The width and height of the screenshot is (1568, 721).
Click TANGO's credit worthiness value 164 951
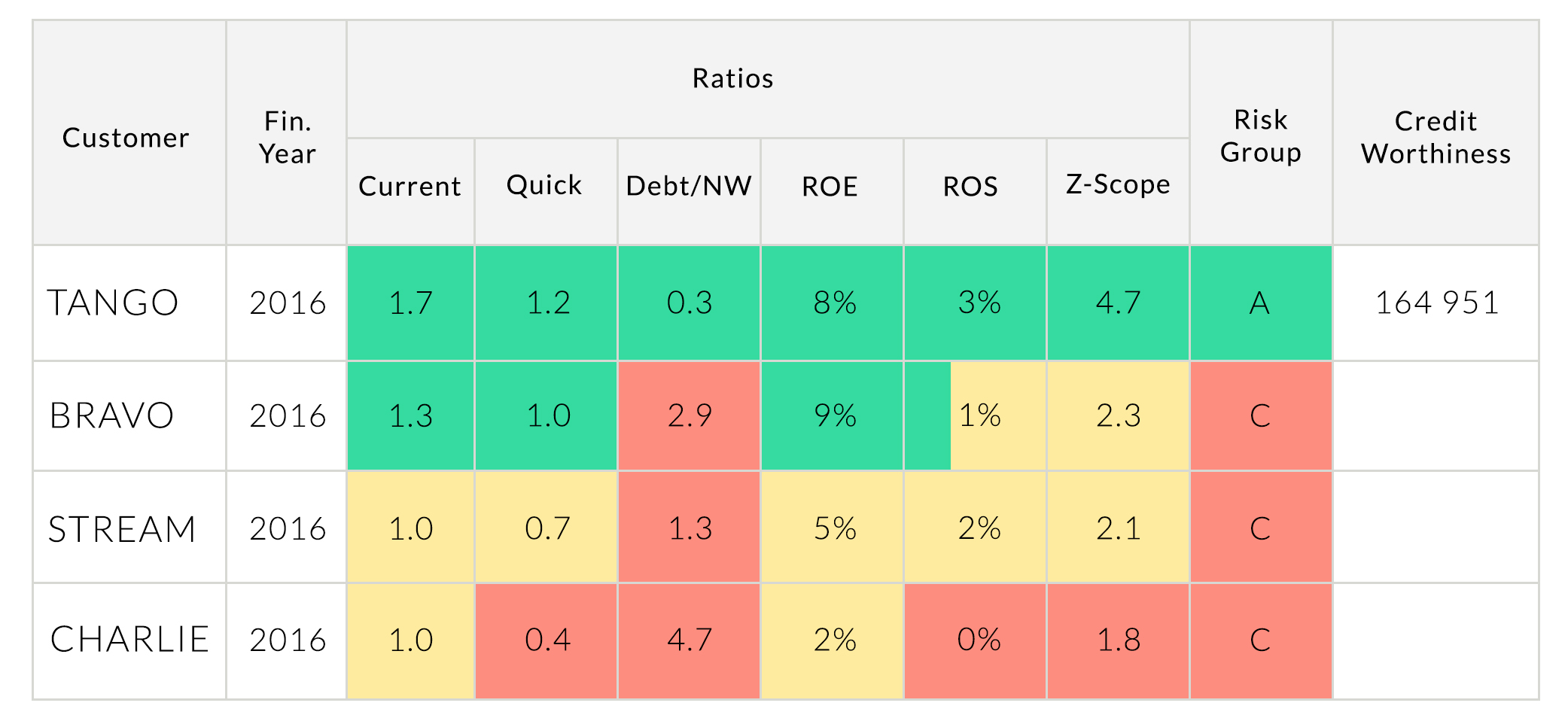pyautogui.click(x=1436, y=303)
